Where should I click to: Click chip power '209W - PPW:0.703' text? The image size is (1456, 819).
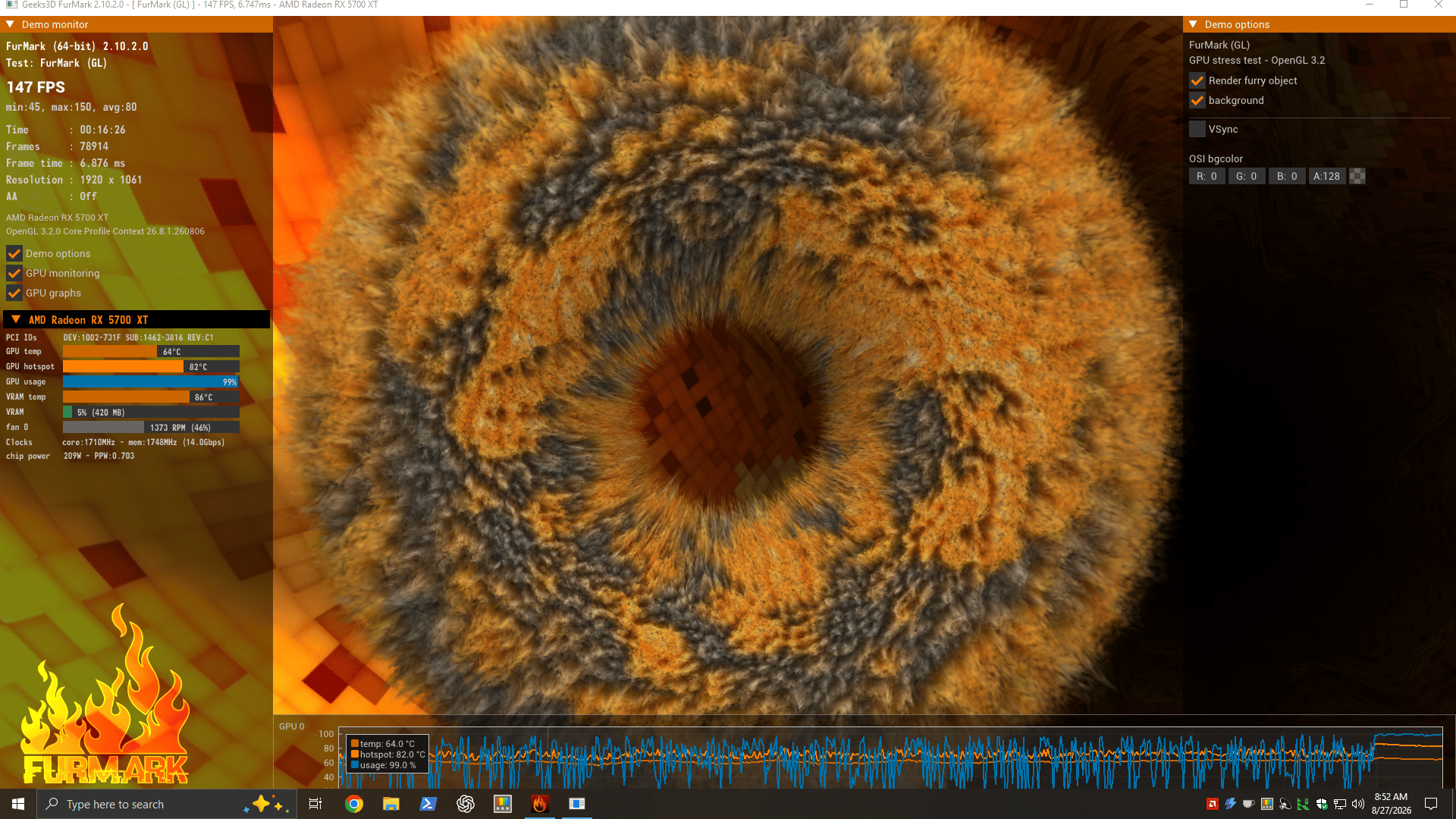click(x=99, y=456)
